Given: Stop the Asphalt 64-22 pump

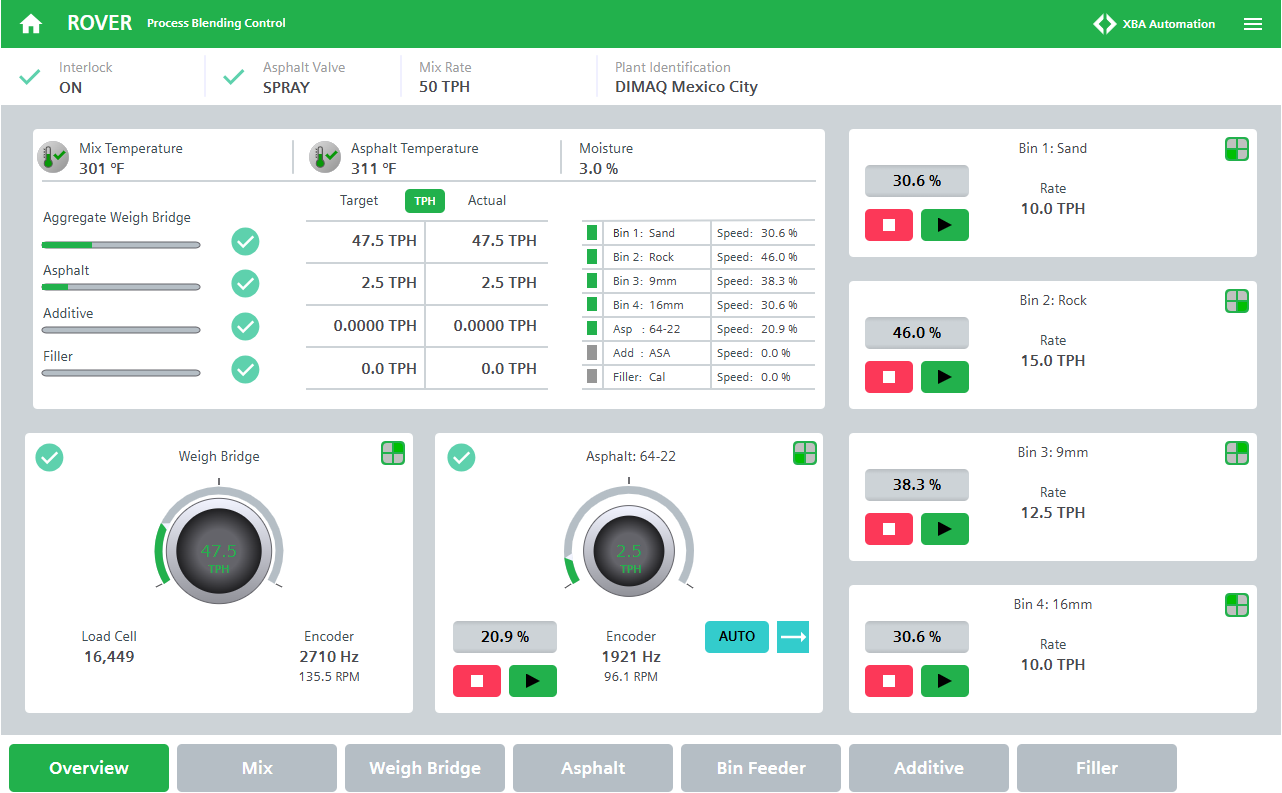Looking at the screenshot, I should (x=477, y=681).
